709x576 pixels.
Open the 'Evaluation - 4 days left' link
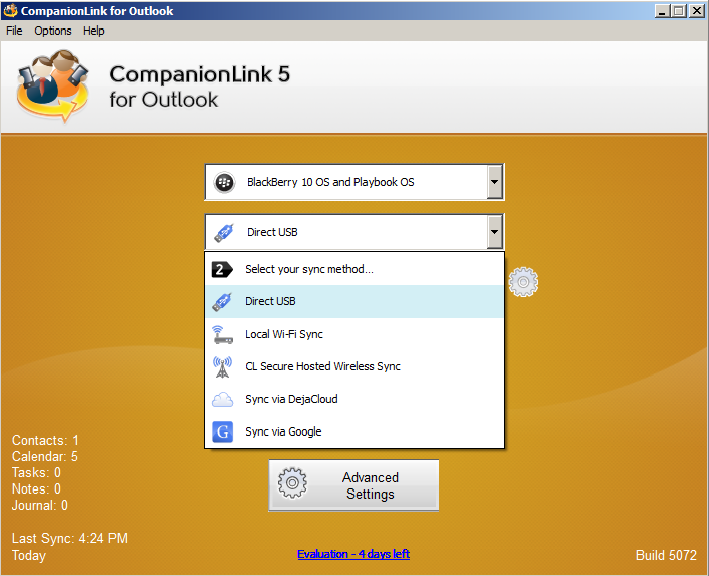click(x=354, y=554)
